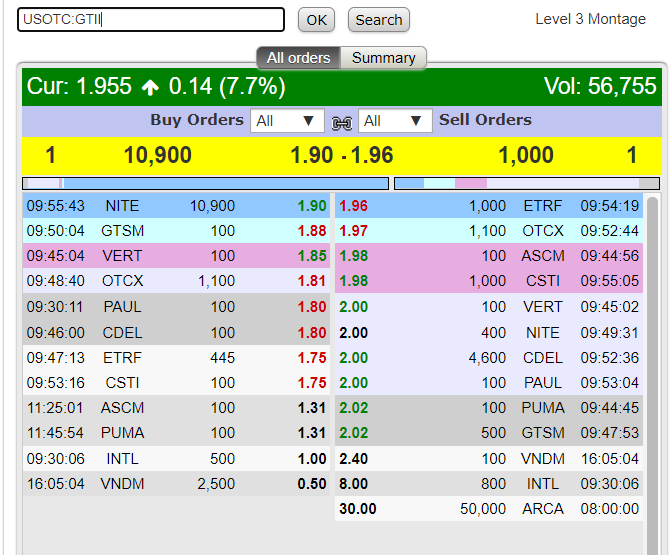Viewport: 670px width, 555px height.
Task: Select the VNDM sell order at 2.40
Action: click(489, 458)
